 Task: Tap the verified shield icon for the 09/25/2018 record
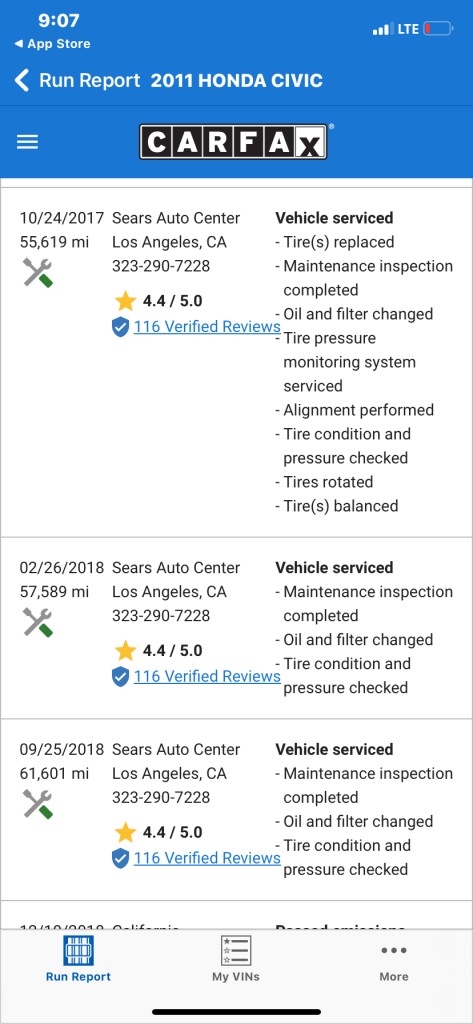120,858
